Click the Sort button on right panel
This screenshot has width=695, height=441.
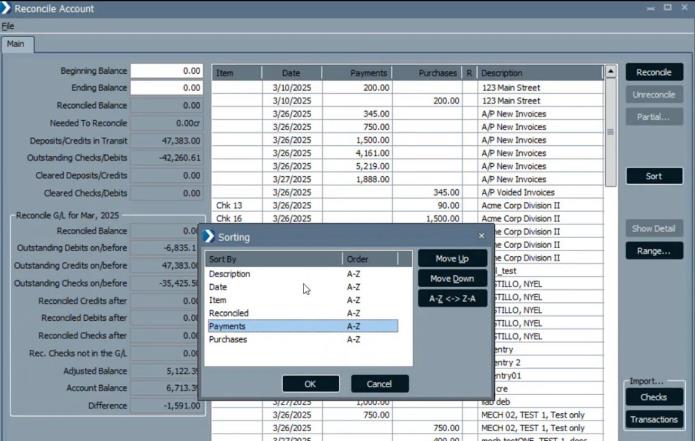653,176
